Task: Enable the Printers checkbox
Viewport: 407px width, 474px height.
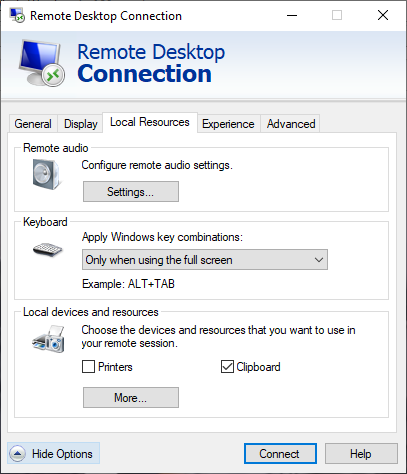Action: pyautogui.click(x=88, y=367)
